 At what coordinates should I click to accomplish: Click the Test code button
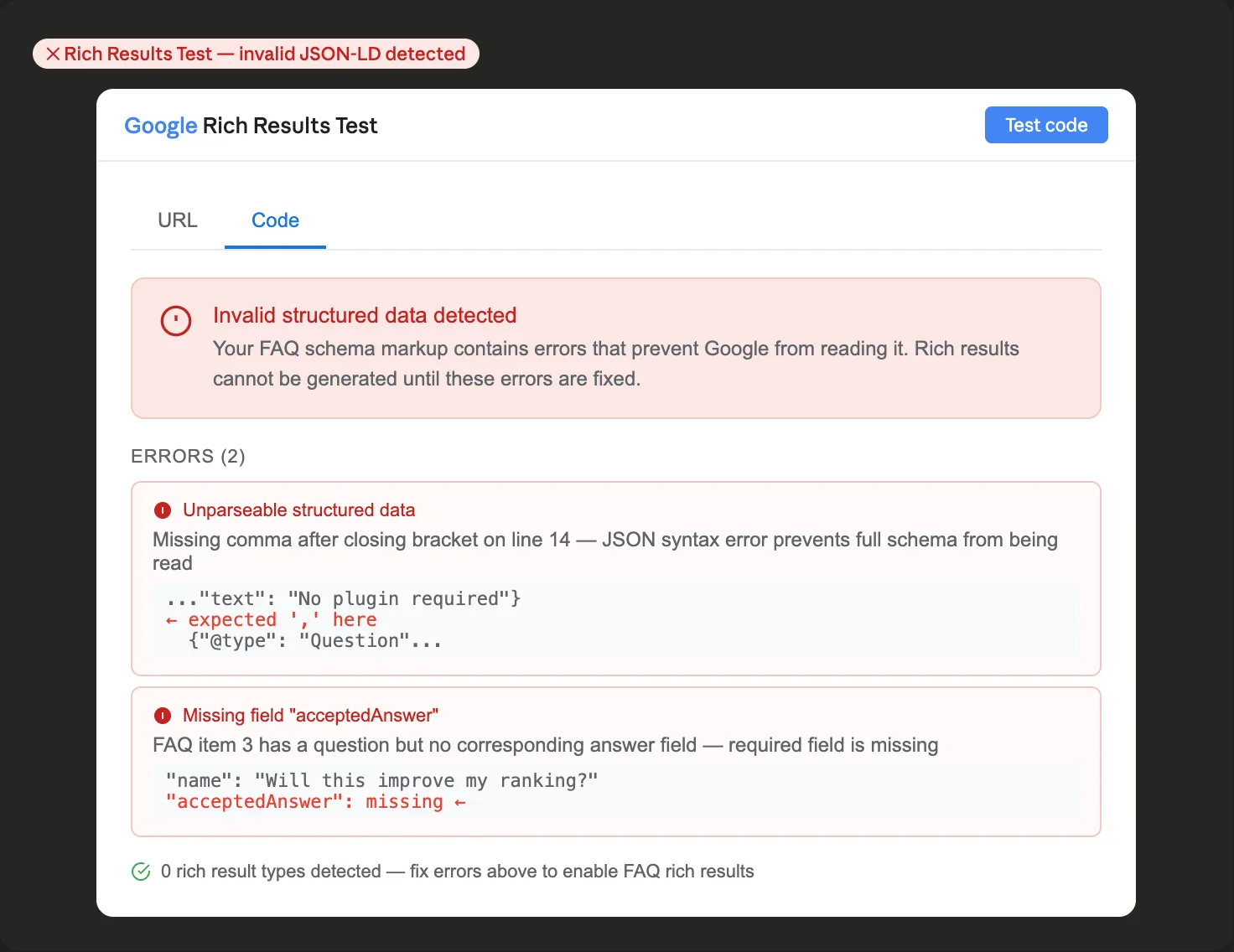(1046, 125)
